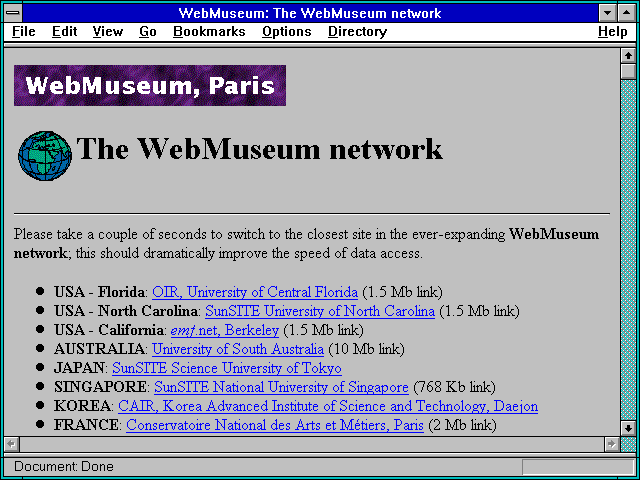Click the horizontal scrollbar track
The image size is (640, 480).
point(311,444)
